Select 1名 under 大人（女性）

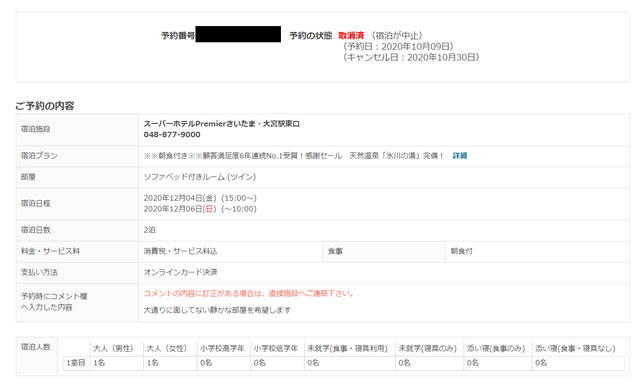(x=153, y=363)
